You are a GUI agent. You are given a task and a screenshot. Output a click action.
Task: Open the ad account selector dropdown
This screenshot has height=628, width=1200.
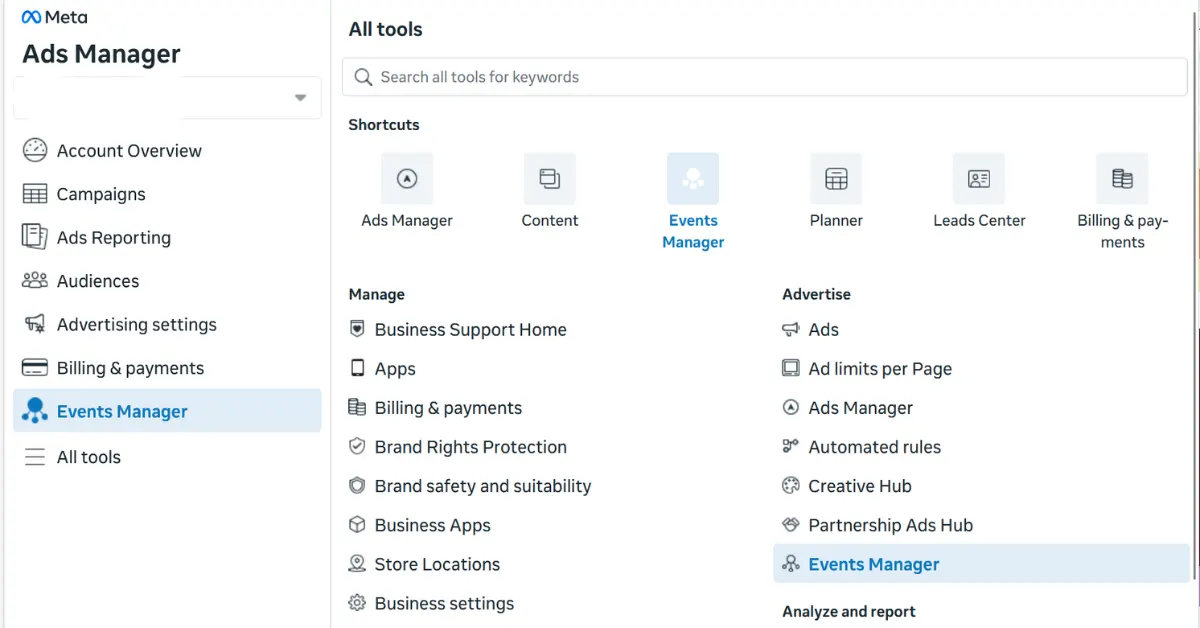point(165,97)
